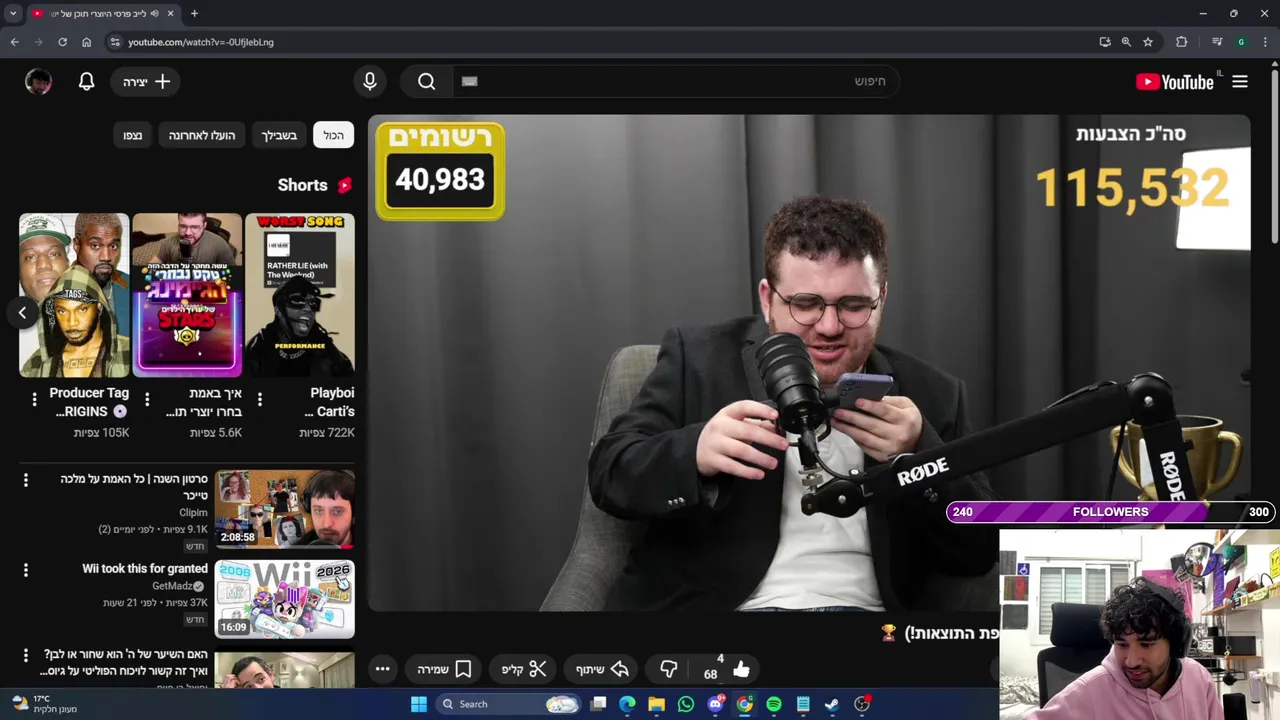Open File Explorer from taskbar
This screenshot has height=720, width=1280.
click(x=657, y=704)
